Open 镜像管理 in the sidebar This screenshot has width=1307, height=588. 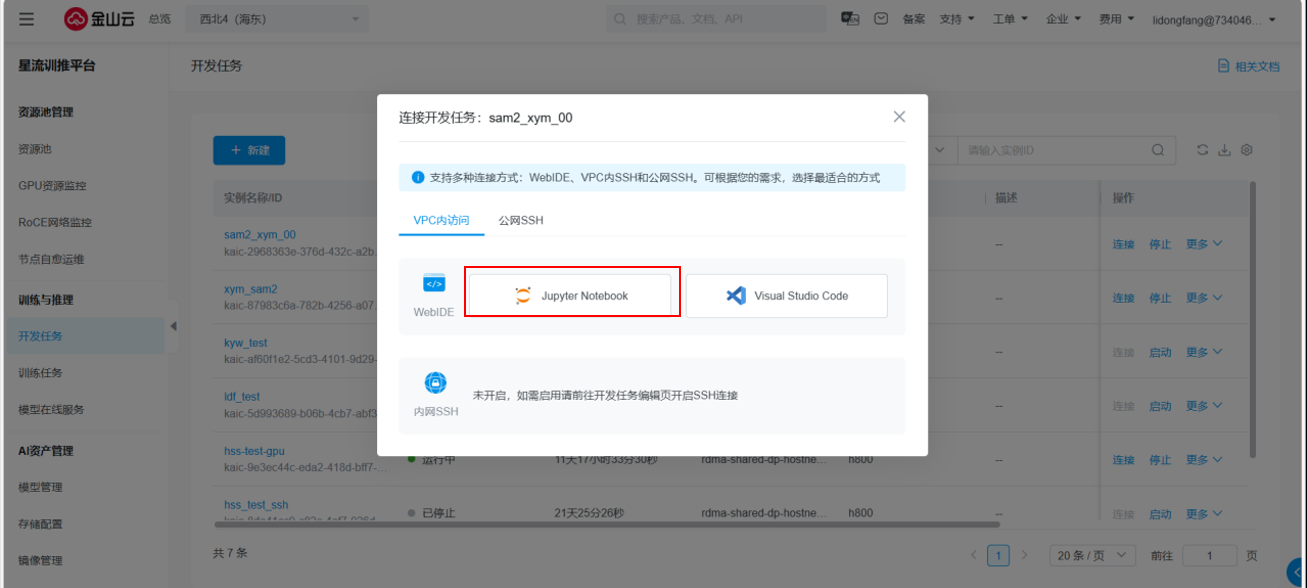click(40, 560)
